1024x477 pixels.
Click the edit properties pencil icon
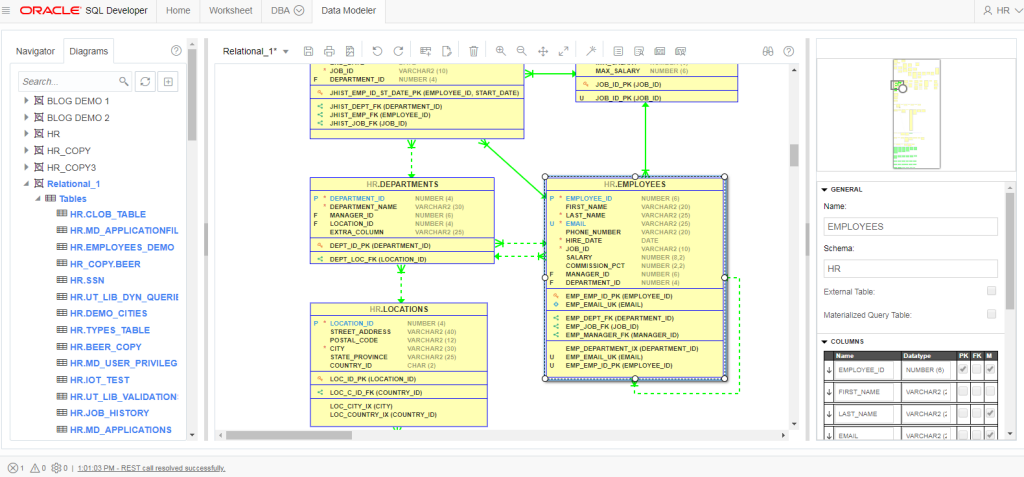click(447, 51)
